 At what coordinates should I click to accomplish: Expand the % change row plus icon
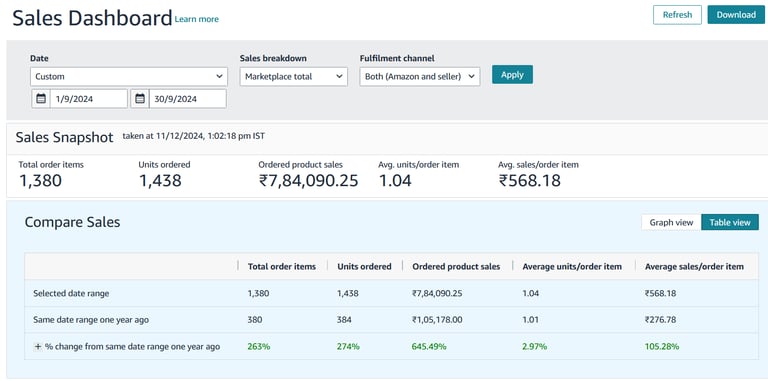[37, 347]
